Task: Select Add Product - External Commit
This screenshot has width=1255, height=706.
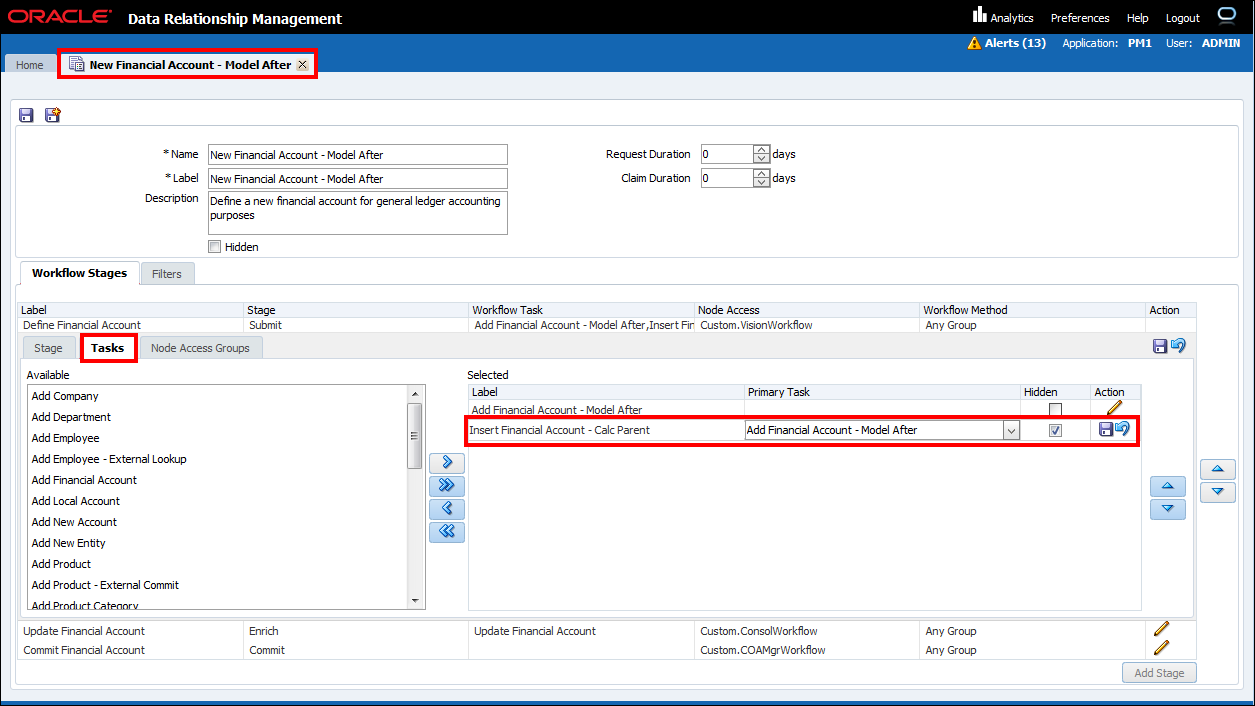Action: 106,585
